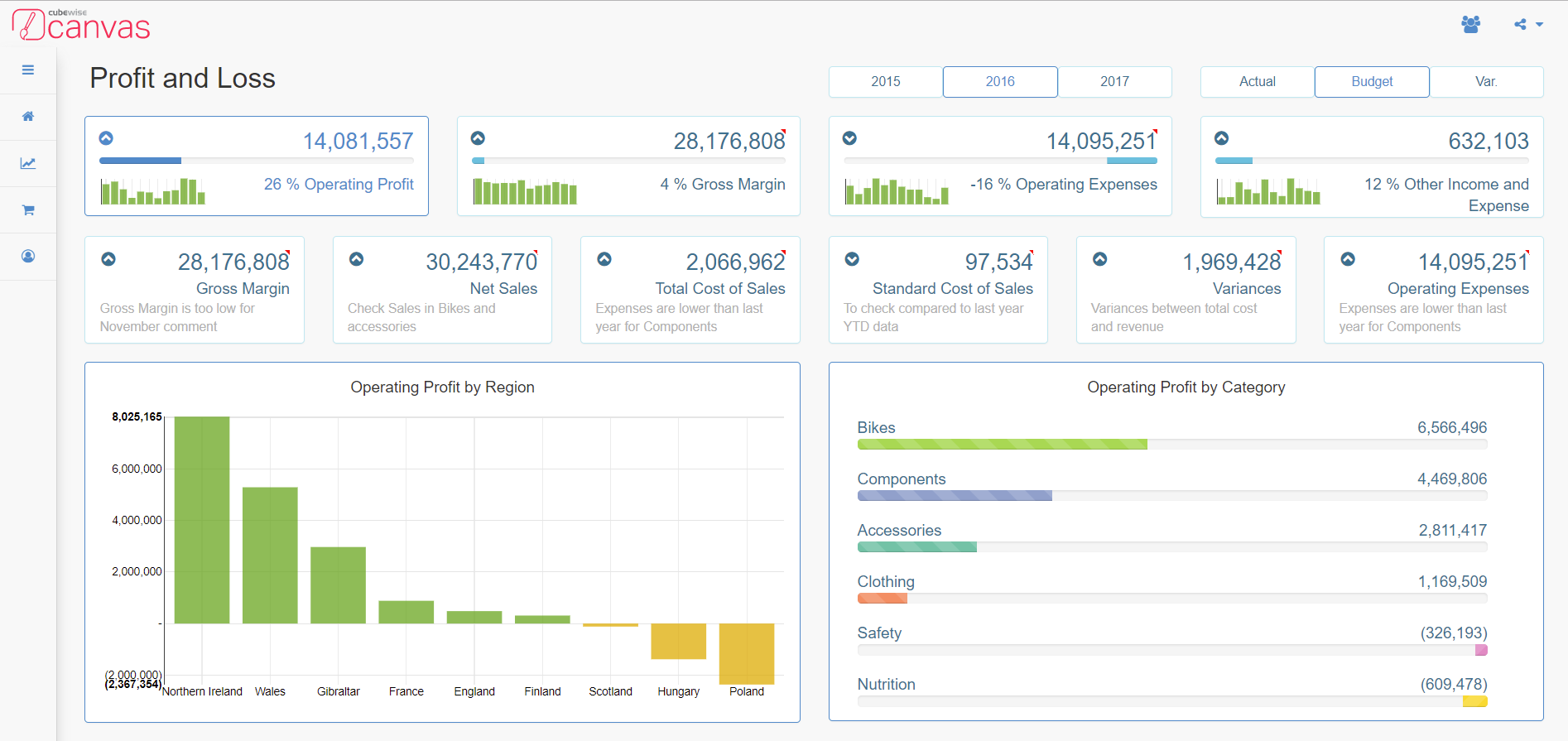This screenshot has height=741, width=1568.
Task: Open the user profile sidebar icon
Action: click(28, 257)
